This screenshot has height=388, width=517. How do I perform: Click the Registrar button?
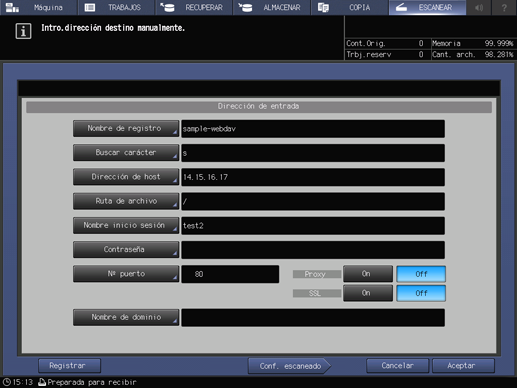69,366
